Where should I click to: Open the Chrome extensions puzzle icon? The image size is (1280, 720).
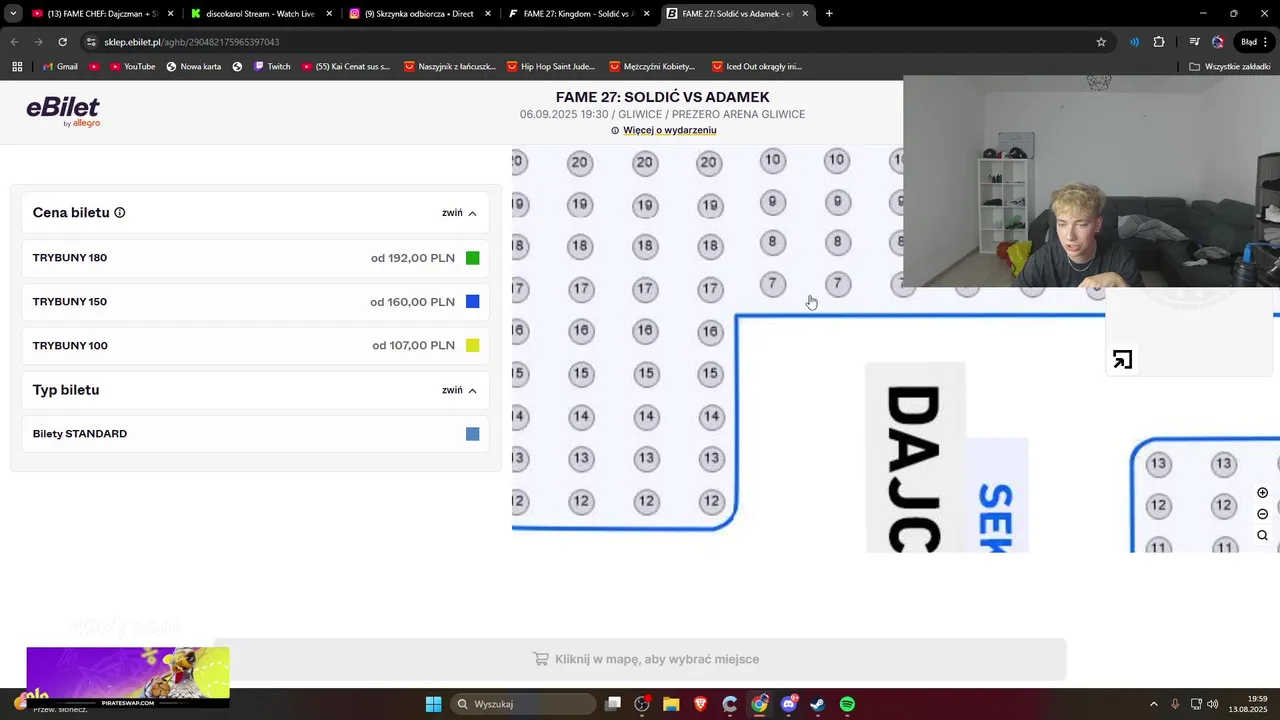point(1159,42)
